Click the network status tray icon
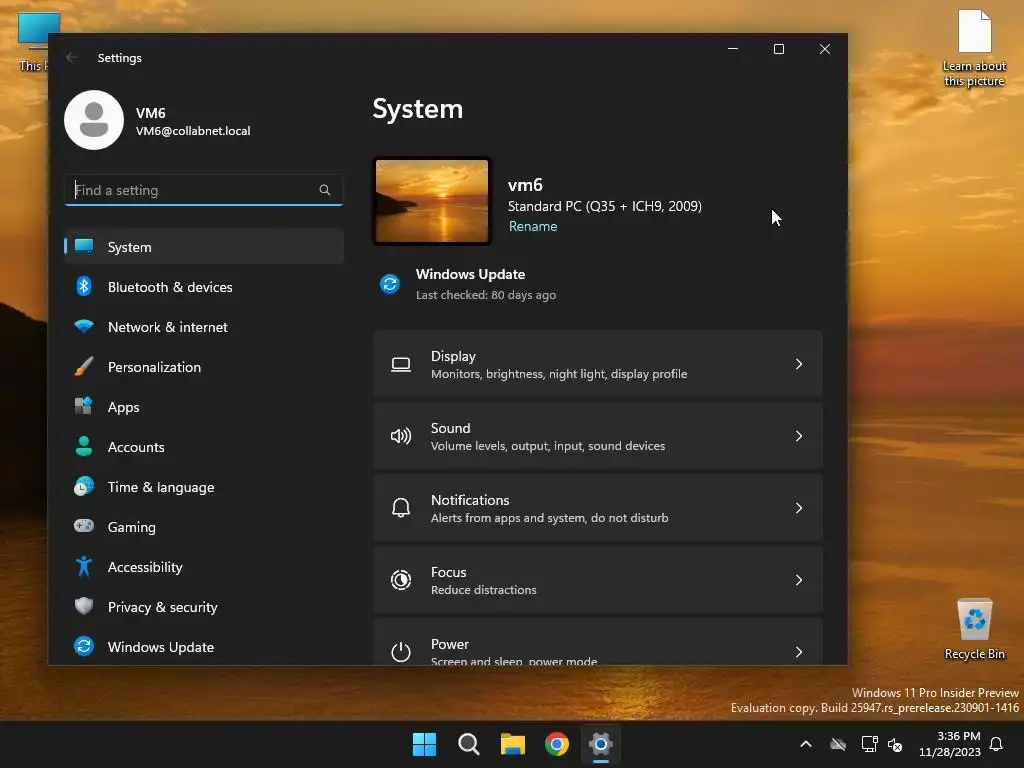Screen dimensions: 1024x768 pos(870,744)
